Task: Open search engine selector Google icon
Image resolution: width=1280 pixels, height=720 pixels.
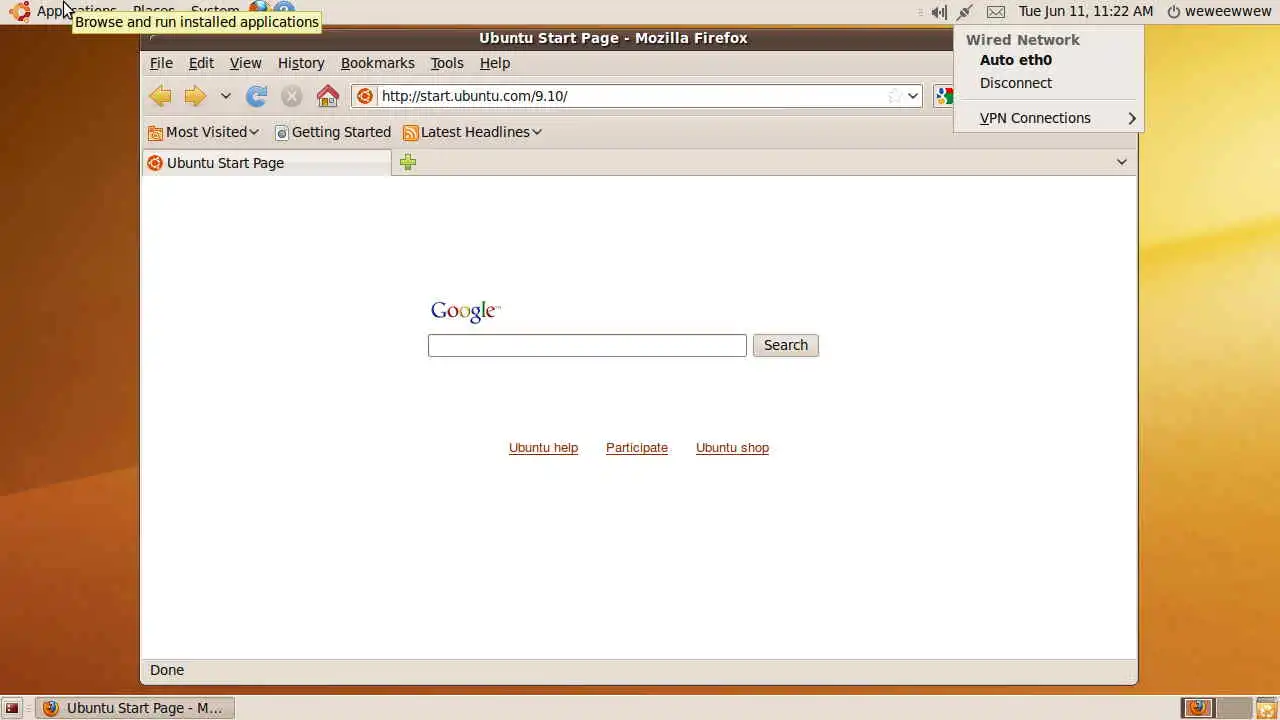Action: pyautogui.click(x=943, y=96)
